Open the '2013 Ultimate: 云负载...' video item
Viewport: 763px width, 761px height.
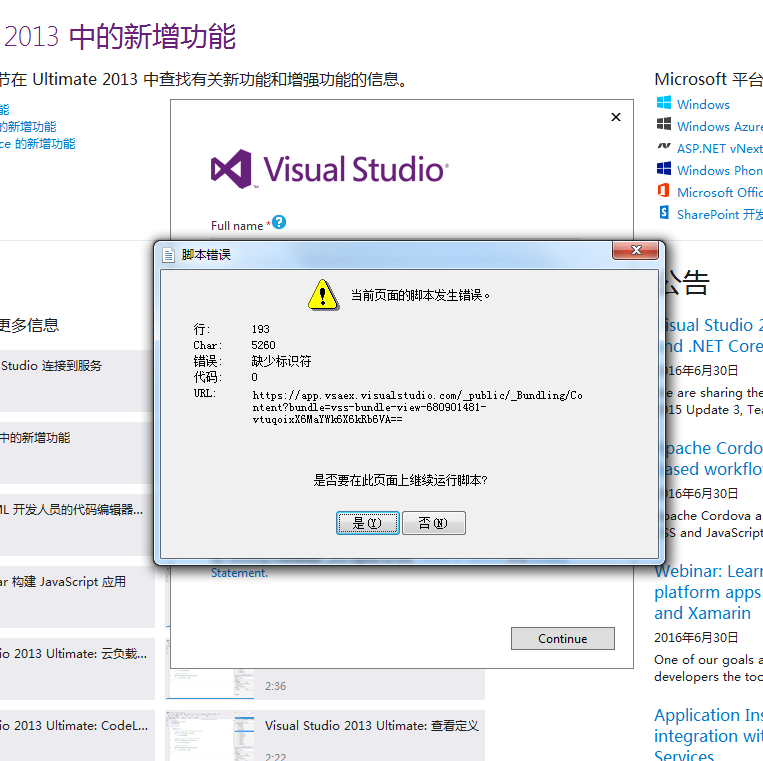(75, 669)
